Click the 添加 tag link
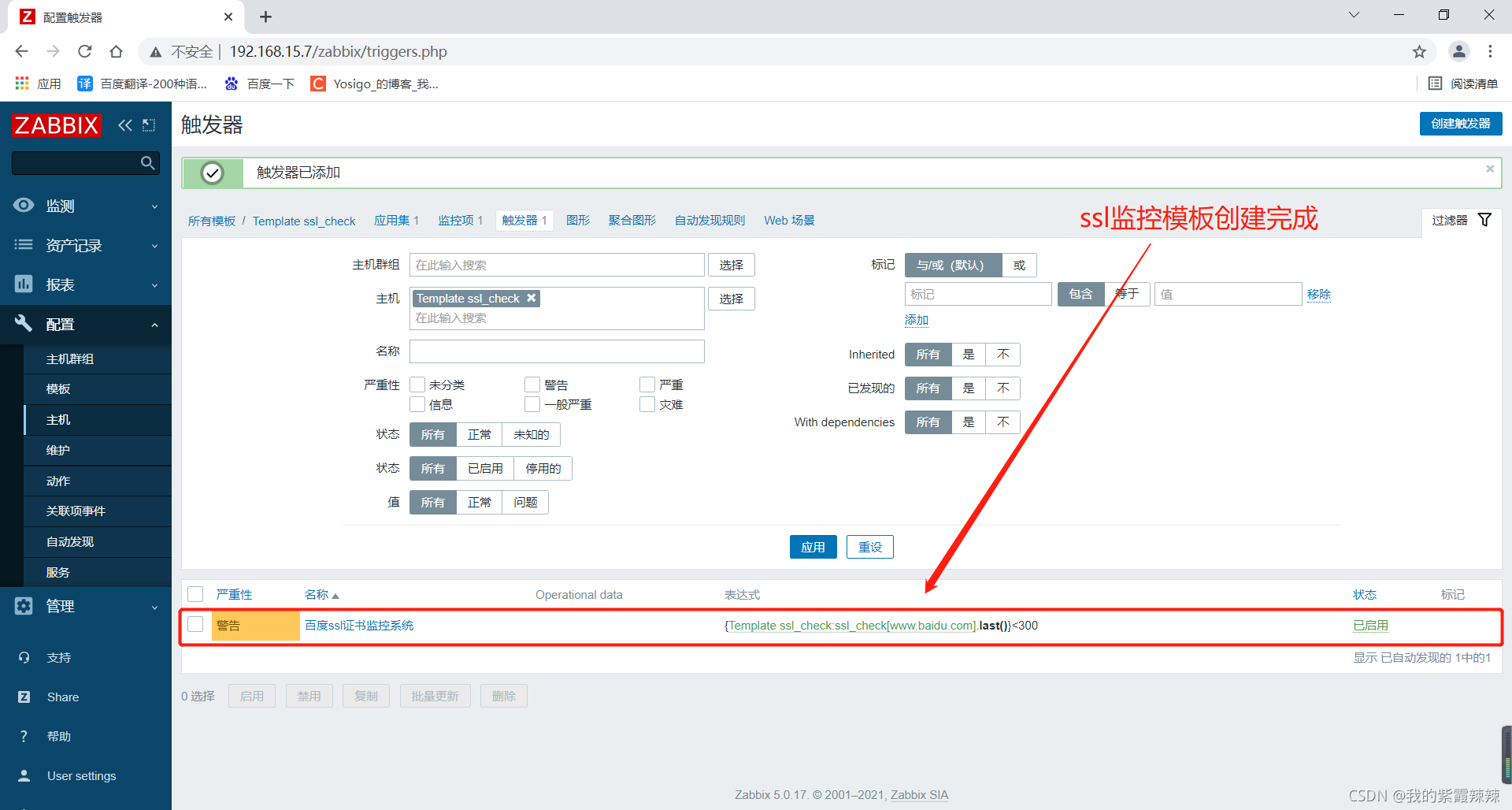 tap(916, 319)
